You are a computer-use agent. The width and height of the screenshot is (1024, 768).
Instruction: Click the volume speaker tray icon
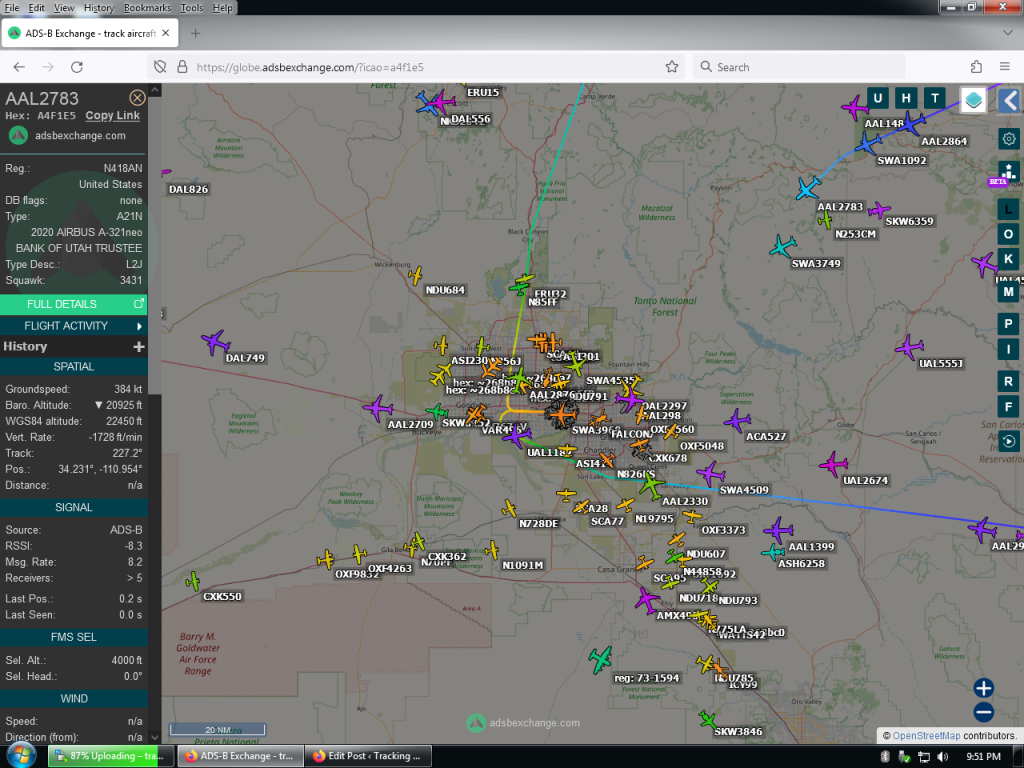pyautogui.click(x=942, y=756)
